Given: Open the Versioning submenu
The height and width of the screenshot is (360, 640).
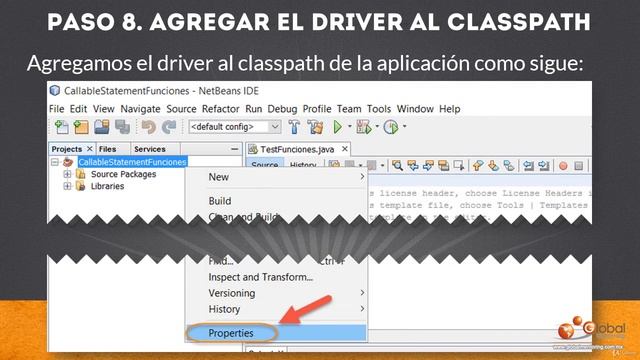Looking at the screenshot, I should [276, 293].
